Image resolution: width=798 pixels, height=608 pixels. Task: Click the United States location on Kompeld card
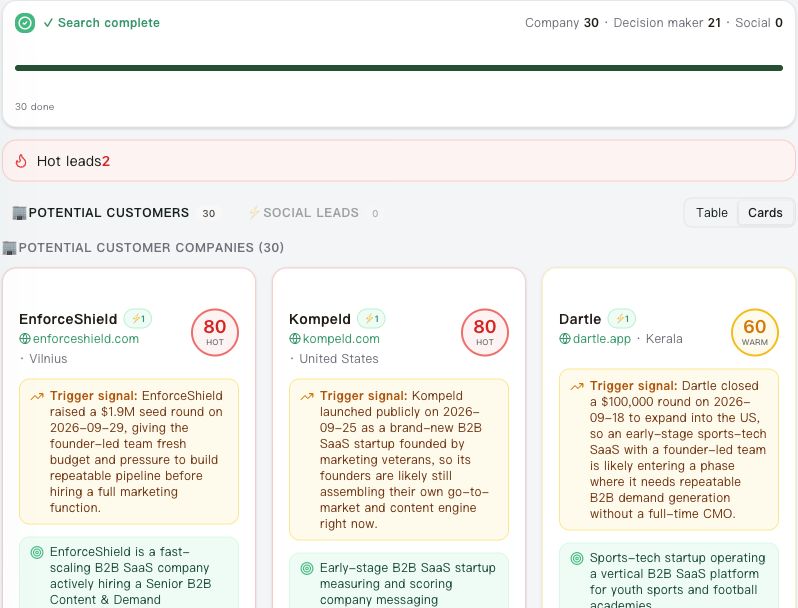click(338, 359)
